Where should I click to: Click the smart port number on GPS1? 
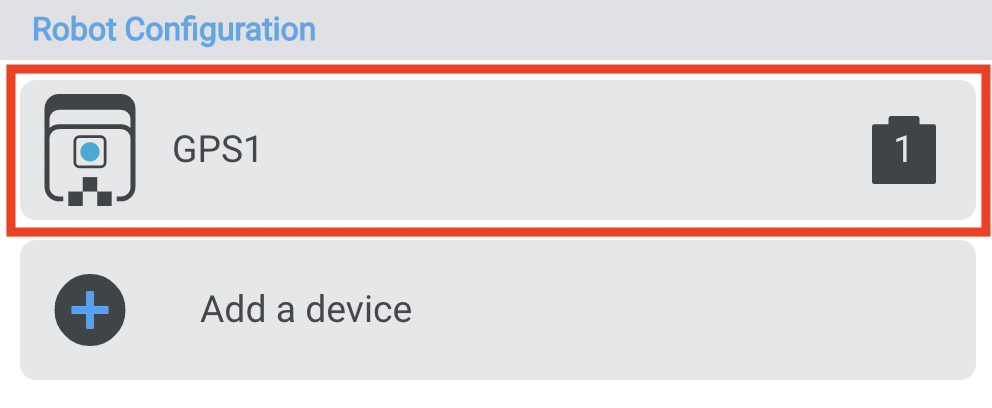(x=903, y=152)
